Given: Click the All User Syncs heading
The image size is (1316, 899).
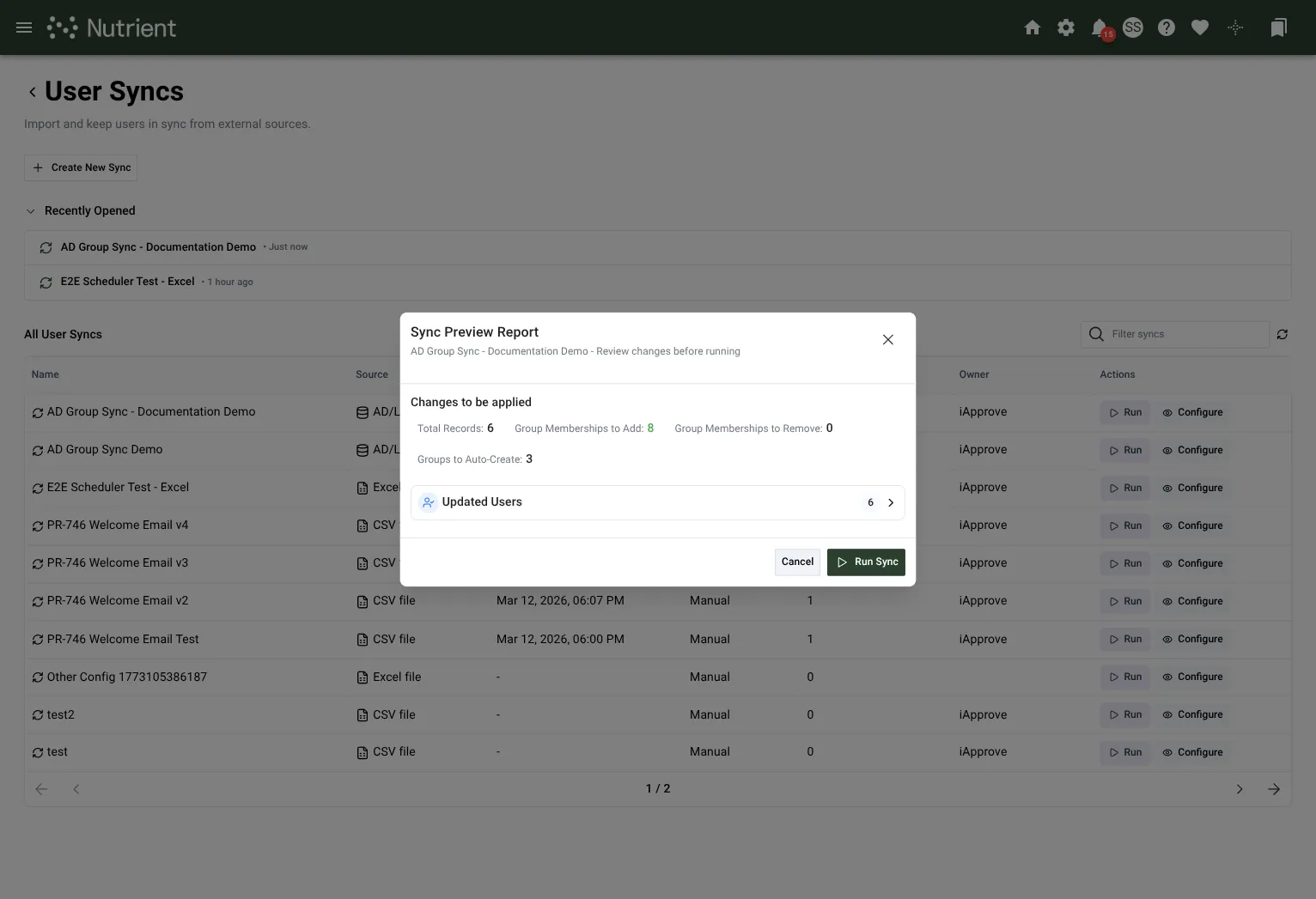Looking at the screenshot, I should tap(63, 335).
